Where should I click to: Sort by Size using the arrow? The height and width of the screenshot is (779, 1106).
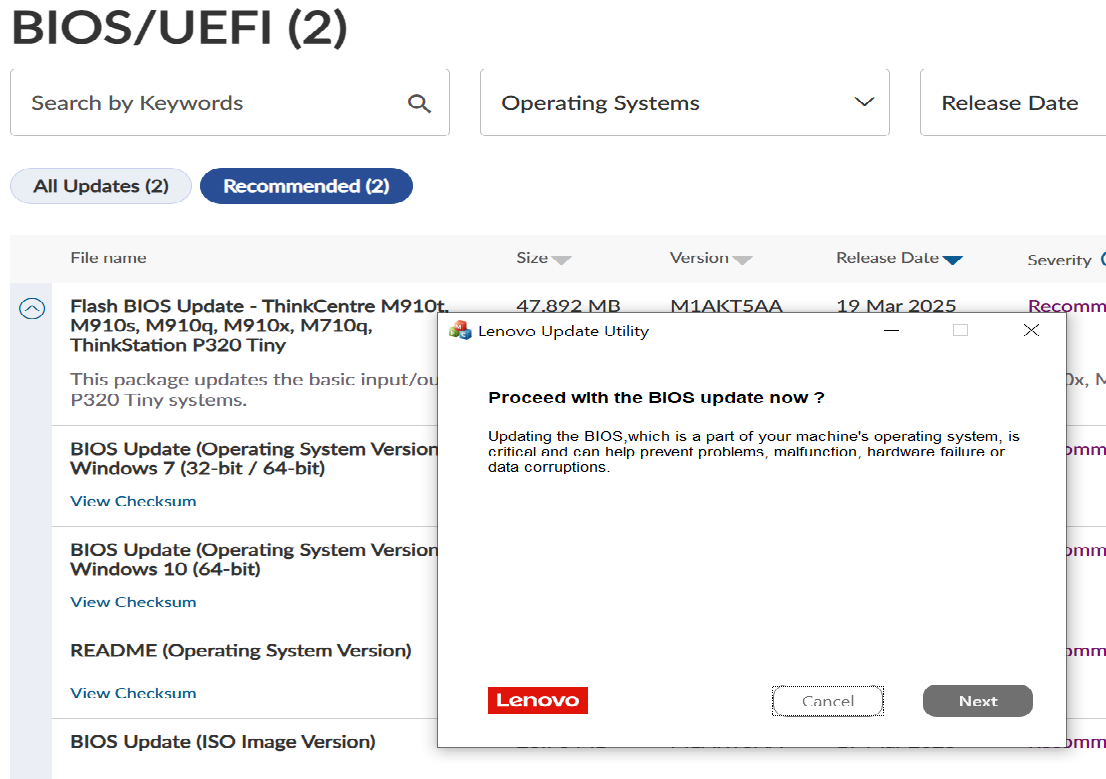pyautogui.click(x=561, y=260)
